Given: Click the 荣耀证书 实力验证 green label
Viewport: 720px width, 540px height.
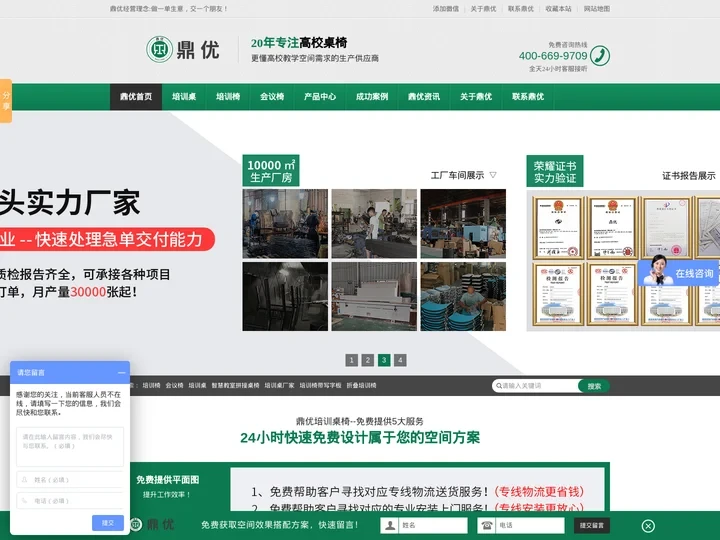Looking at the screenshot, I should pos(555,171).
